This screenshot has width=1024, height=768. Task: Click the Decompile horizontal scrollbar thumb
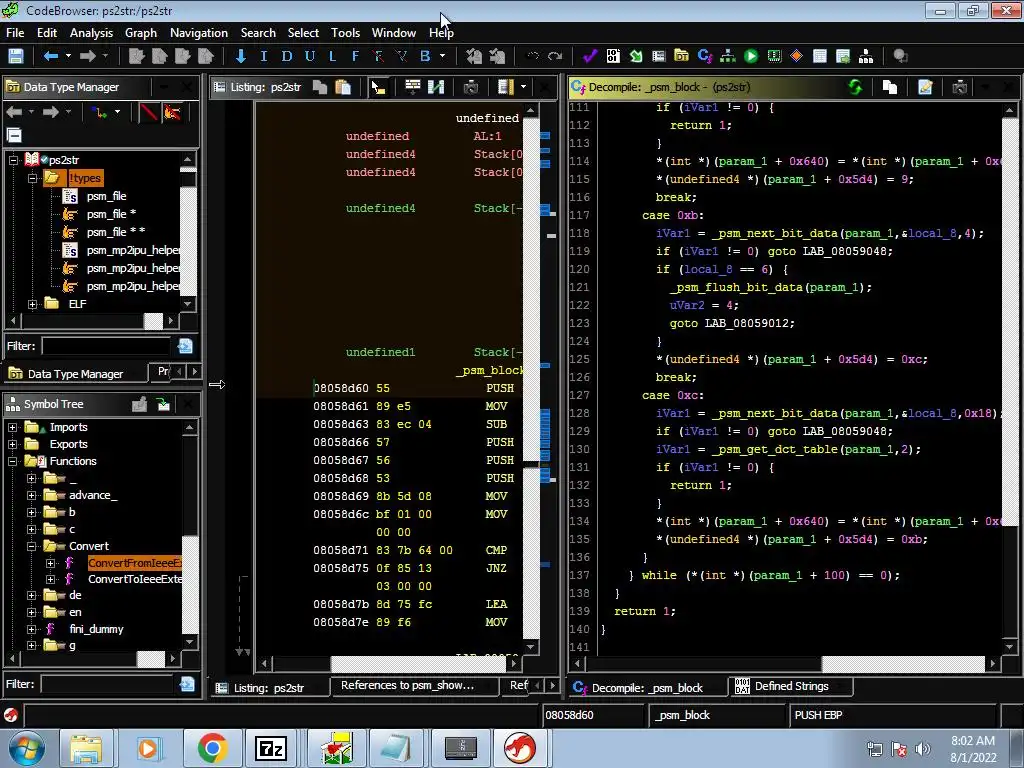(x=903, y=664)
